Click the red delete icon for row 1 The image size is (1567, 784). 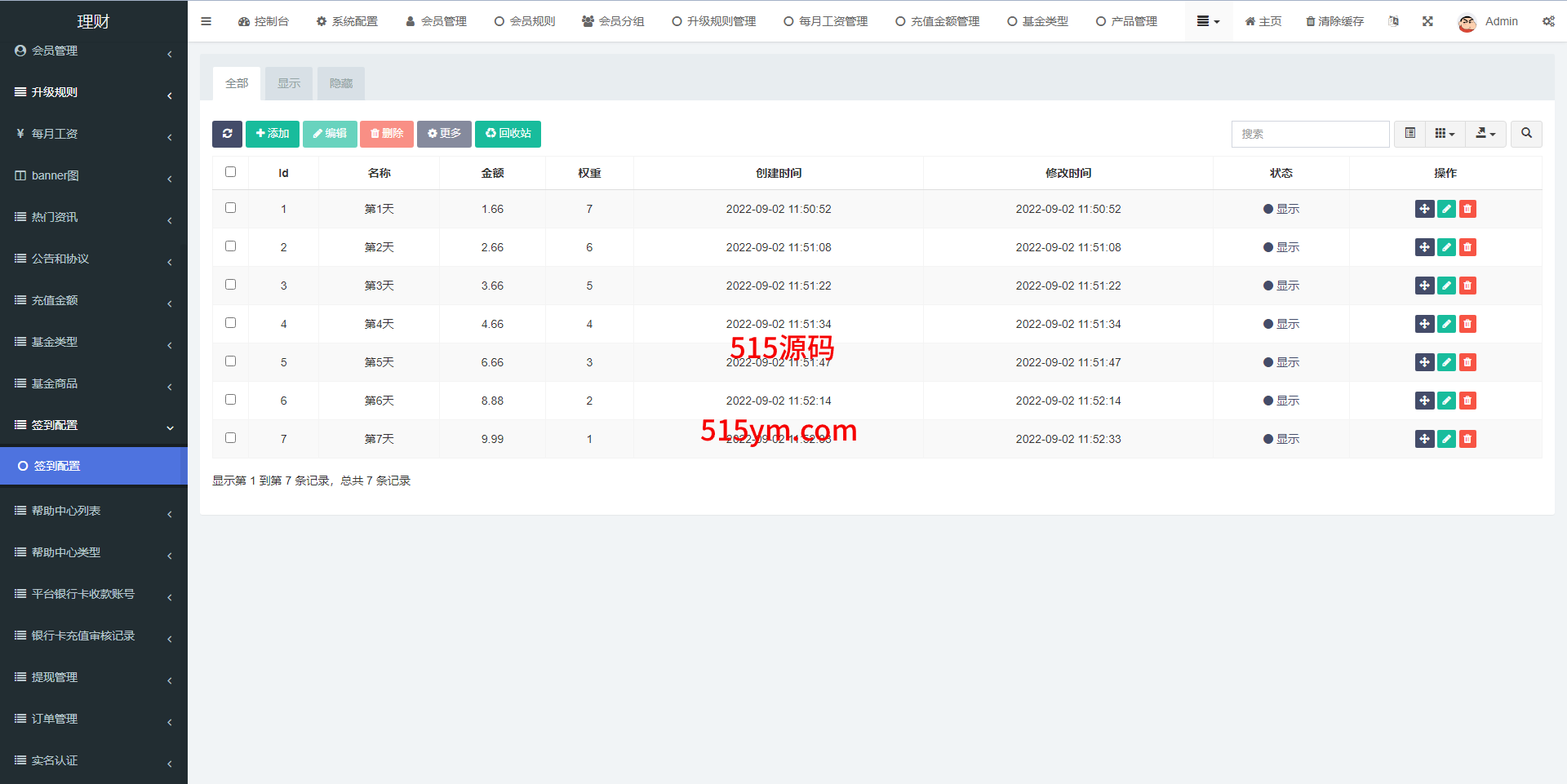click(x=1467, y=209)
